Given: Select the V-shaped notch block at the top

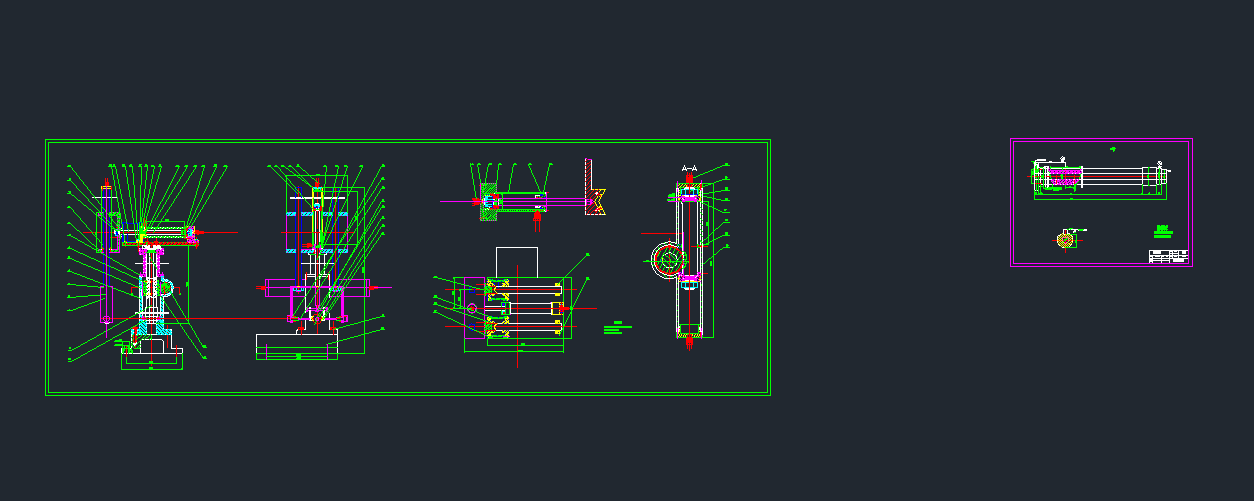Looking at the screenshot, I should click(597, 200).
